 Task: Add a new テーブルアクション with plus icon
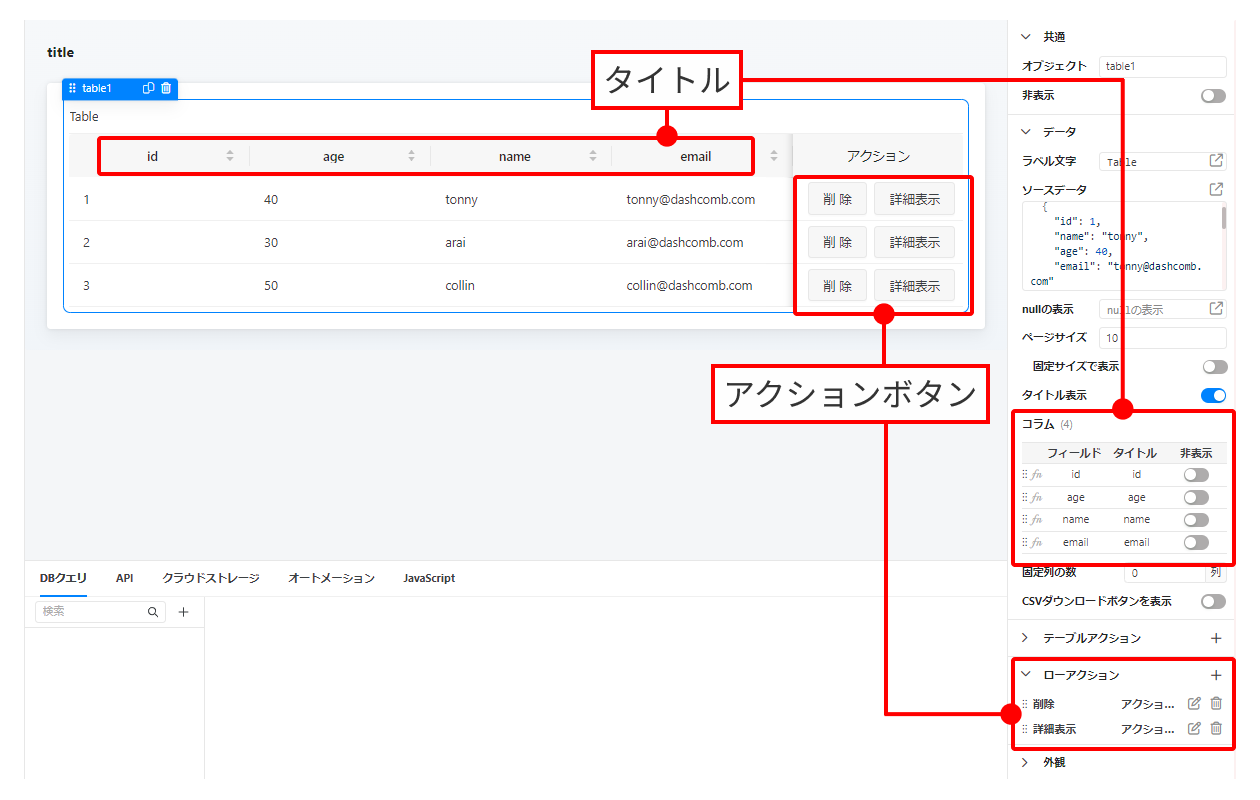pos(1216,638)
